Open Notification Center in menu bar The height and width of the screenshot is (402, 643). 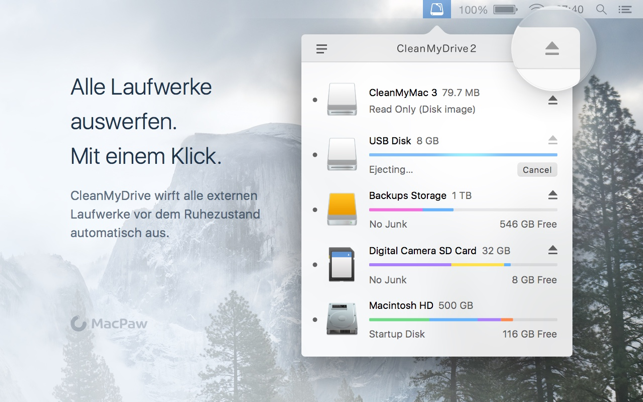pyautogui.click(x=625, y=9)
